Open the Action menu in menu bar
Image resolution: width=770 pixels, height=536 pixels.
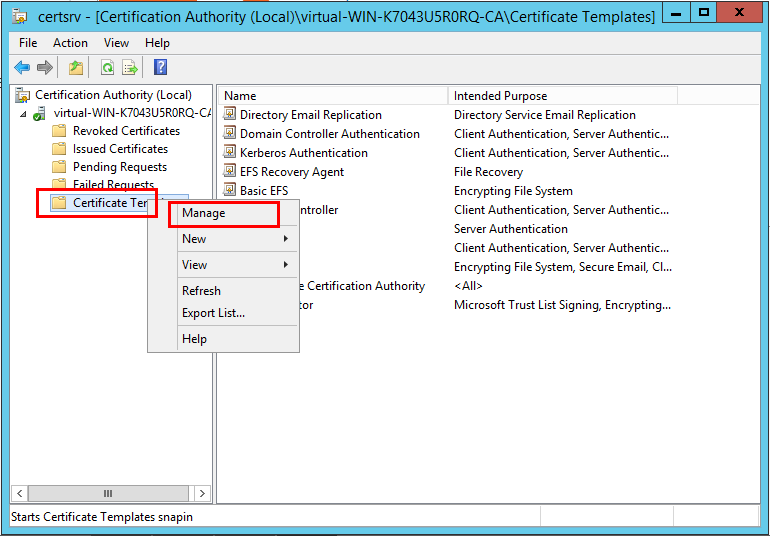70,43
